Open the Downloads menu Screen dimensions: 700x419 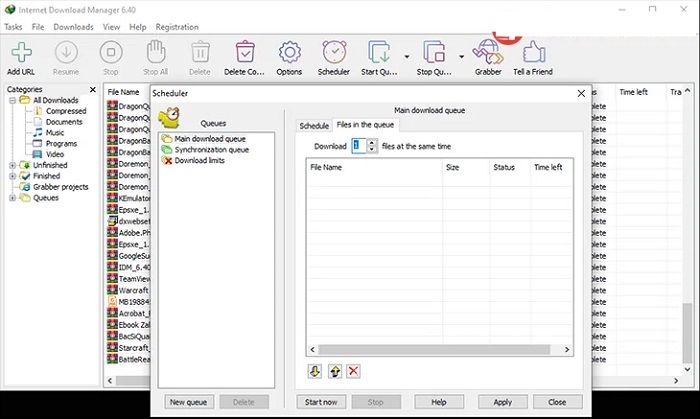pyautogui.click(x=73, y=27)
